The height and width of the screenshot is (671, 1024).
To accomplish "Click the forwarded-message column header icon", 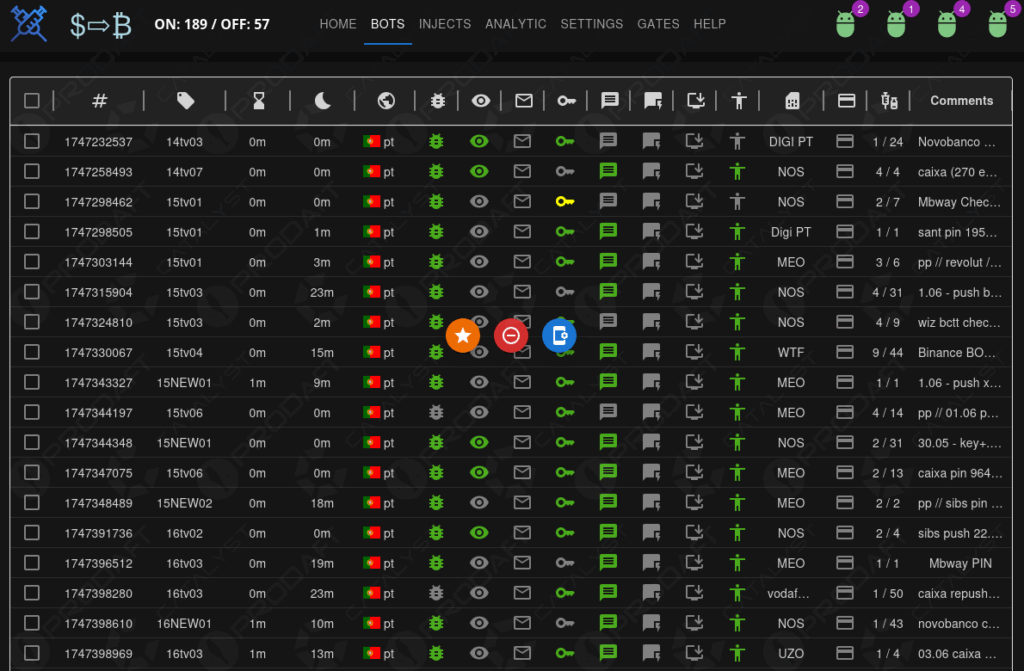I will coord(653,101).
